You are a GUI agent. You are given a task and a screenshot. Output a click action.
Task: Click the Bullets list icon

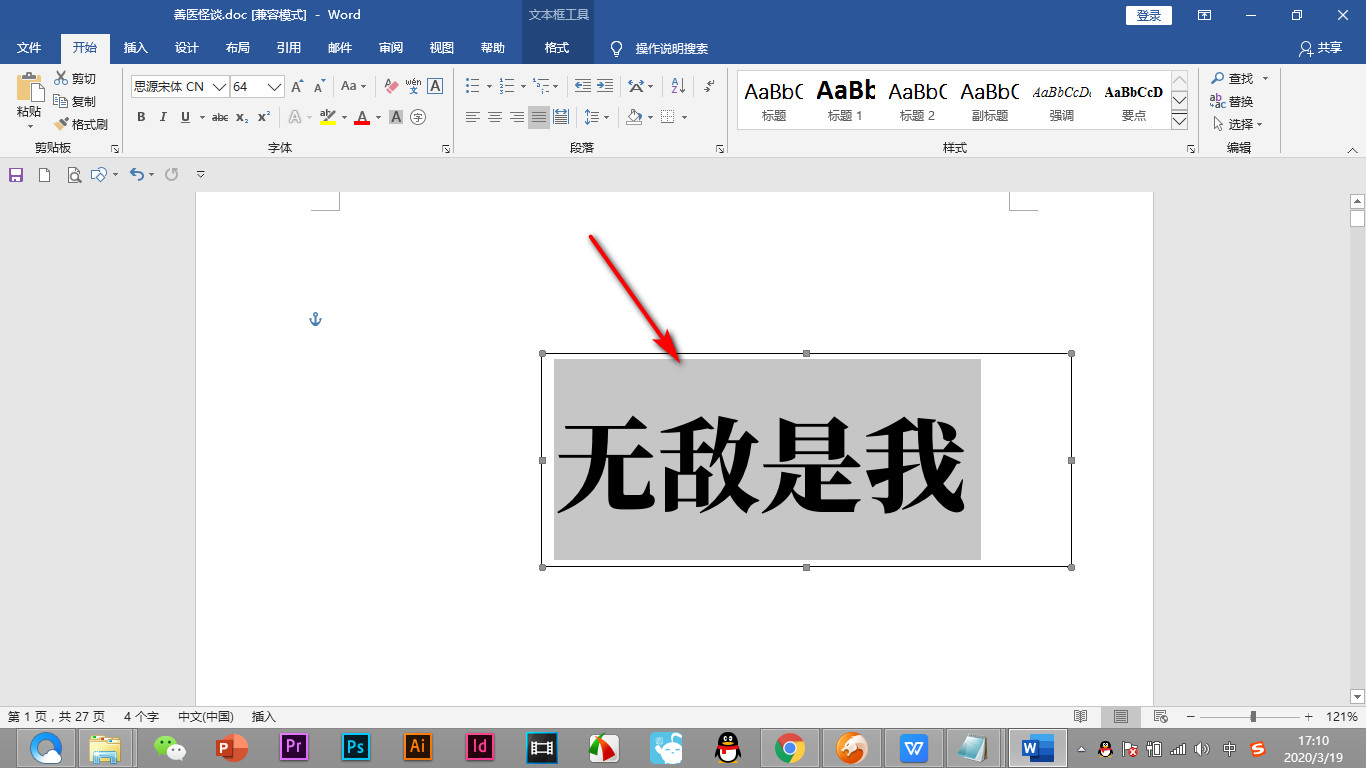tap(473, 87)
